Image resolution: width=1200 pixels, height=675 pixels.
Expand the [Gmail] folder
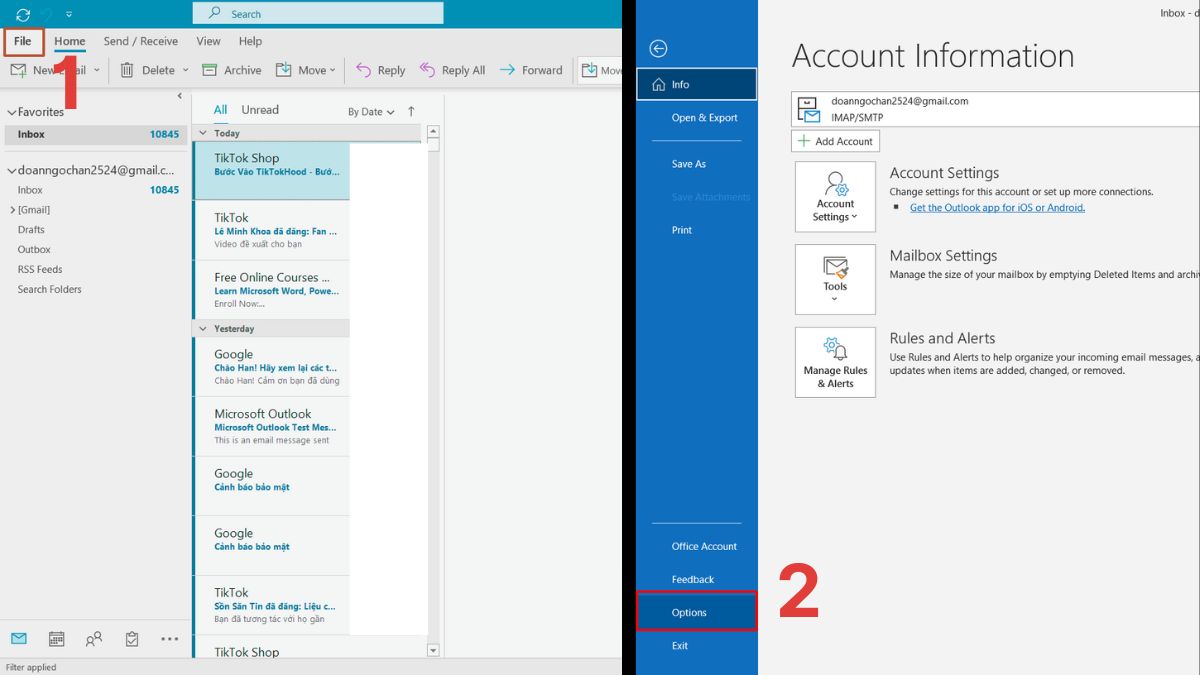(12, 210)
